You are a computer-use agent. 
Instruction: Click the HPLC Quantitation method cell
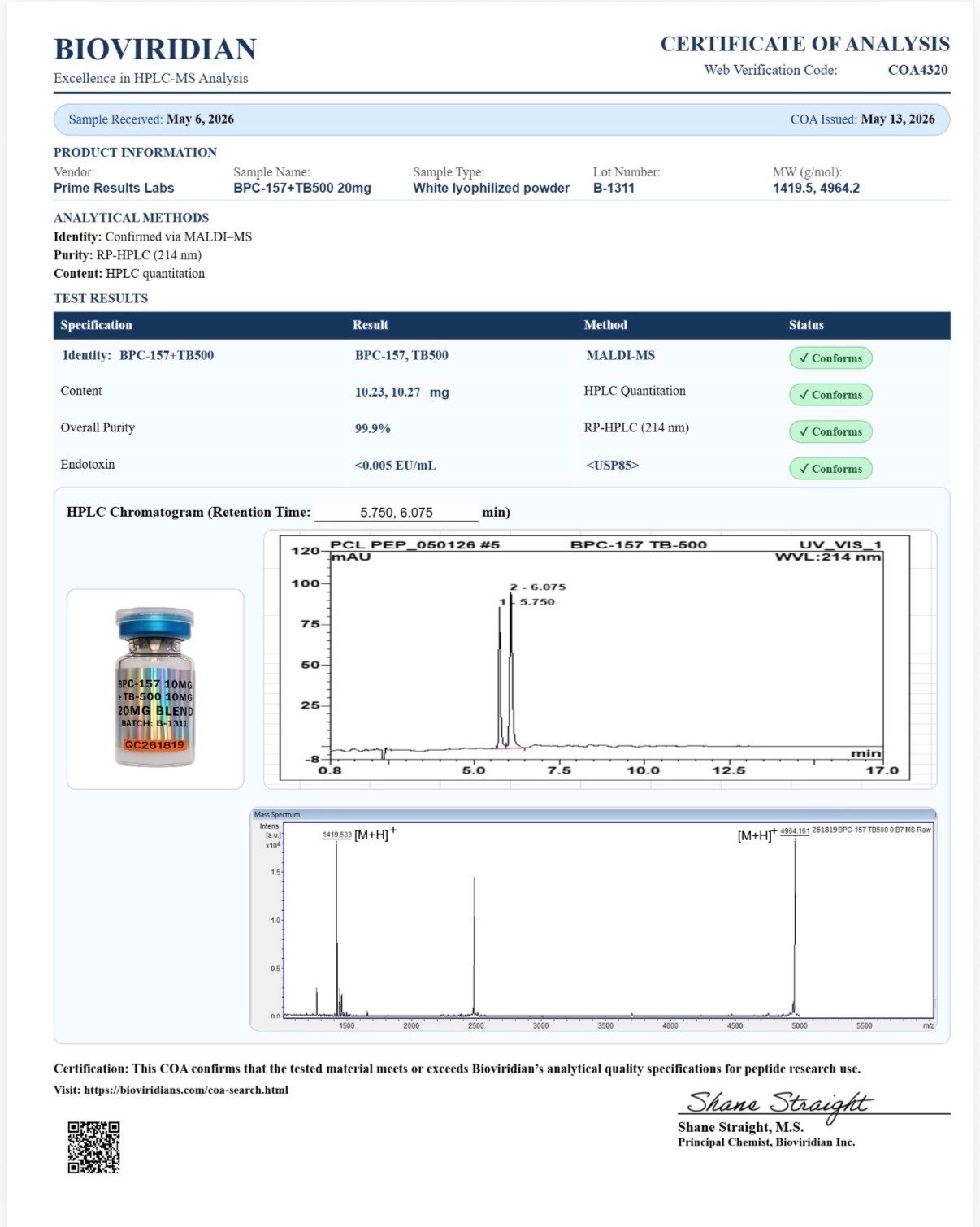tap(635, 391)
